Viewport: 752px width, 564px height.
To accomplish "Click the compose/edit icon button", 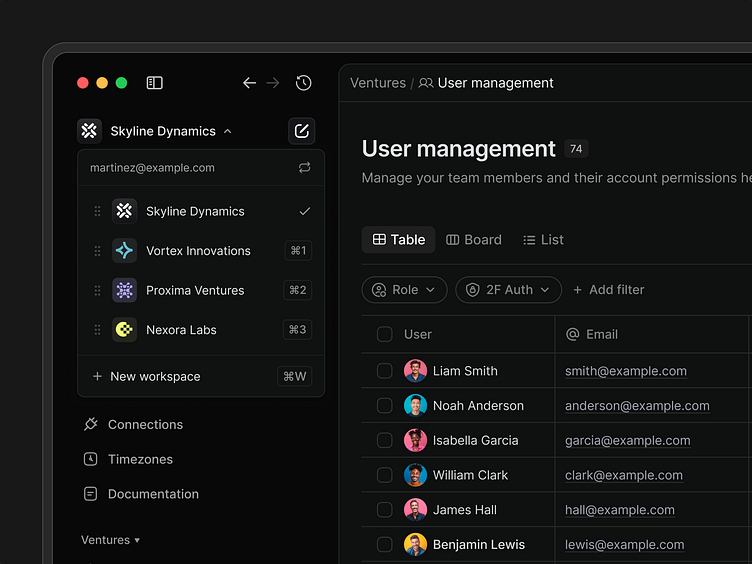I will pyautogui.click(x=302, y=131).
